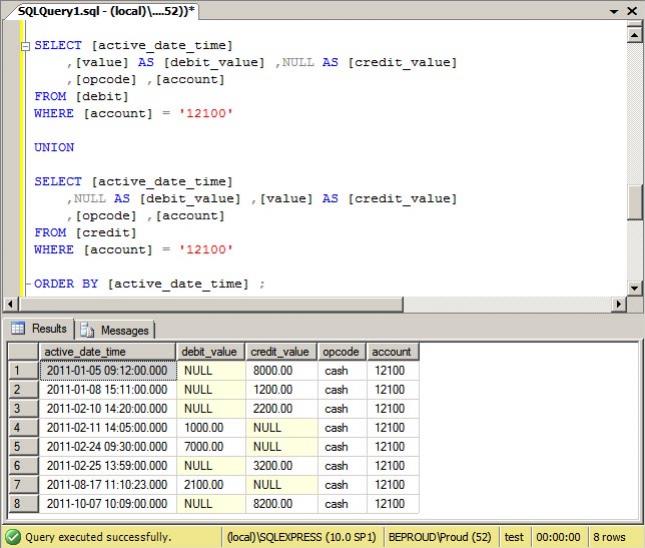Select the debit_value column header

coord(211,352)
